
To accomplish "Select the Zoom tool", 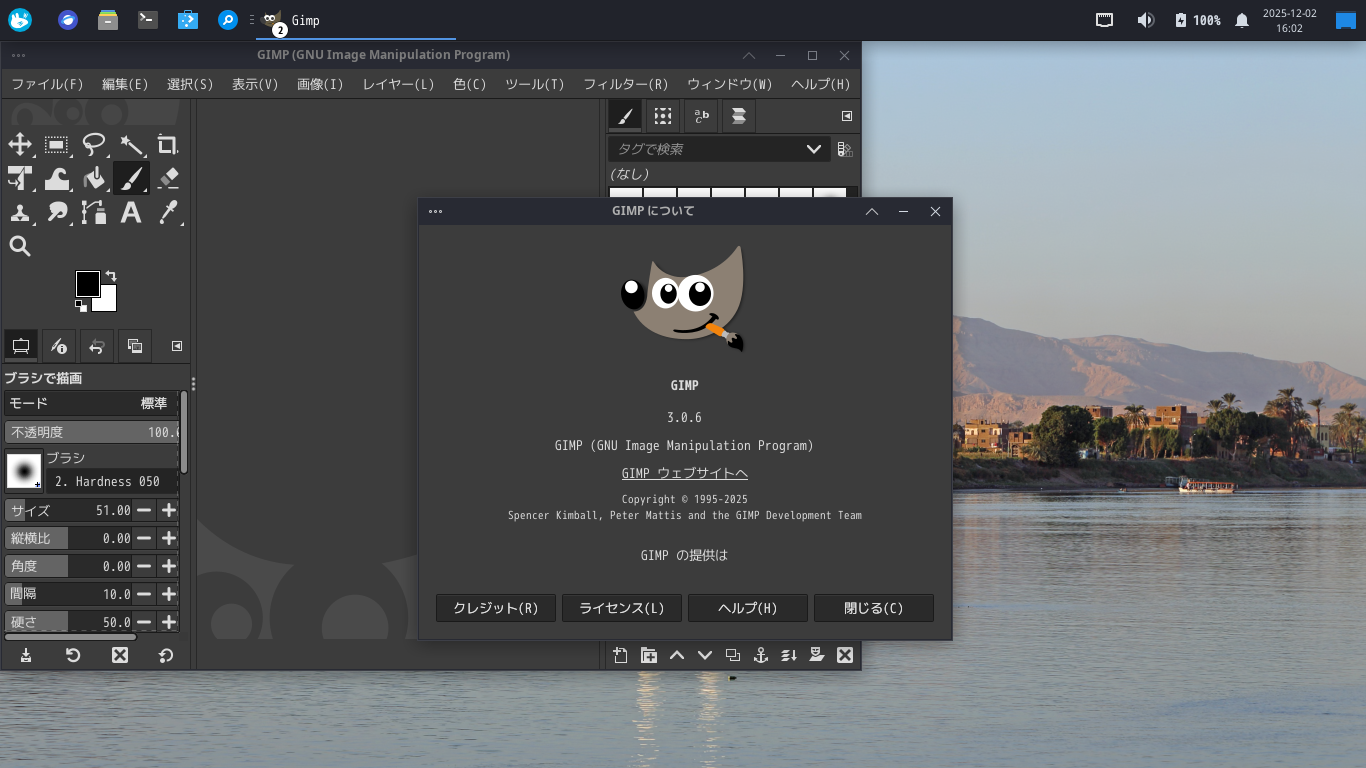I will [20, 246].
